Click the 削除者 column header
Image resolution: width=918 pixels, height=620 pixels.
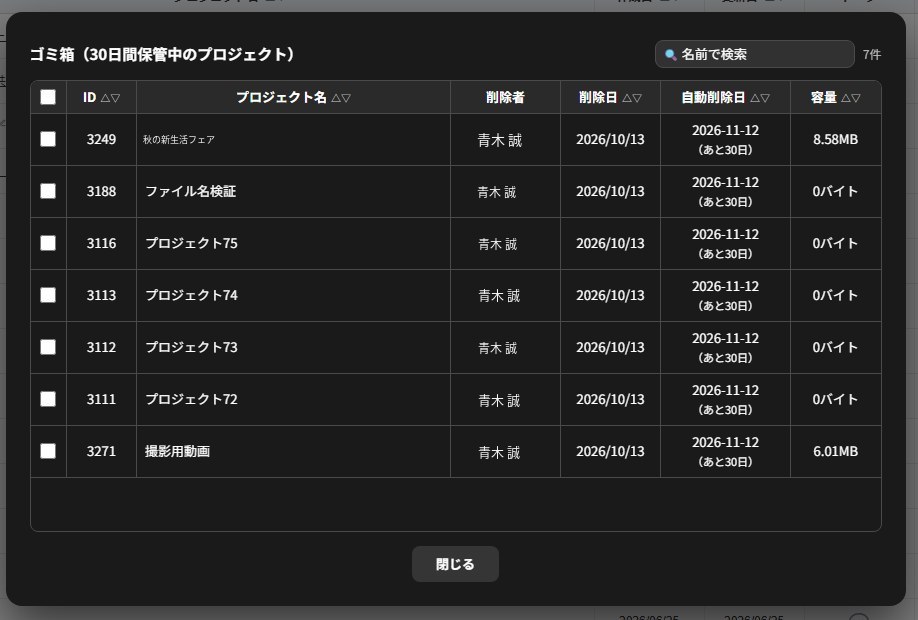point(505,97)
